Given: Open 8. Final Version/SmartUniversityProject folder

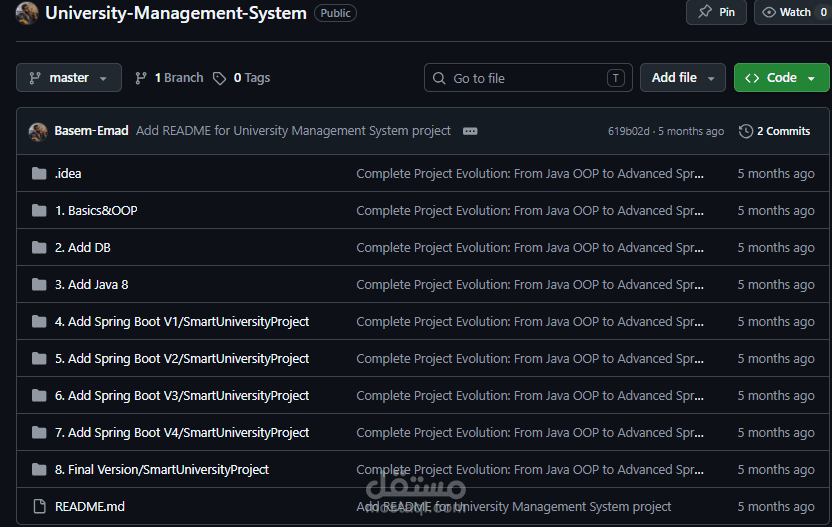Looking at the screenshot, I should [x=162, y=470].
